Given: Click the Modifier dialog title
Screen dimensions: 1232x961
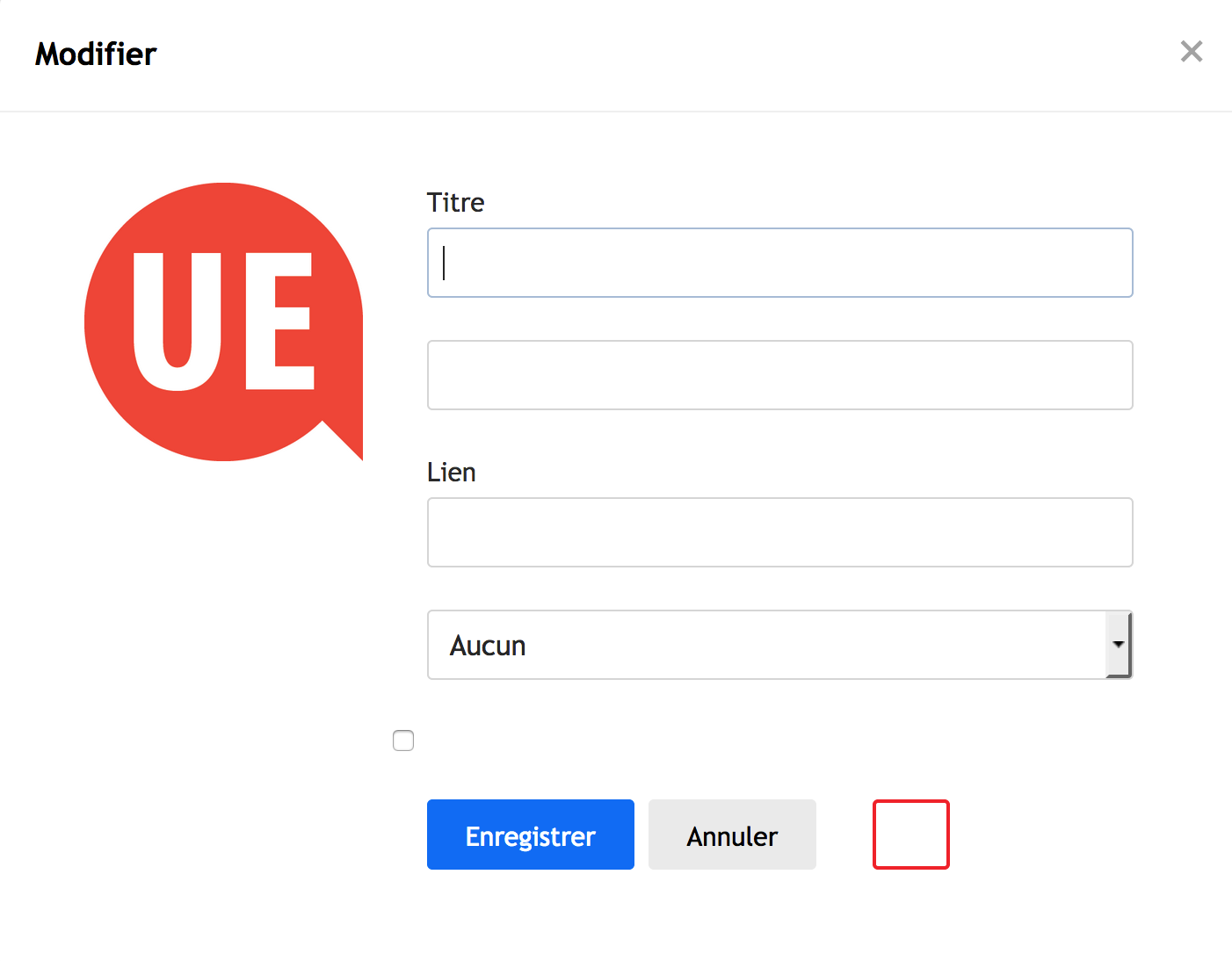Looking at the screenshot, I should tap(96, 54).
